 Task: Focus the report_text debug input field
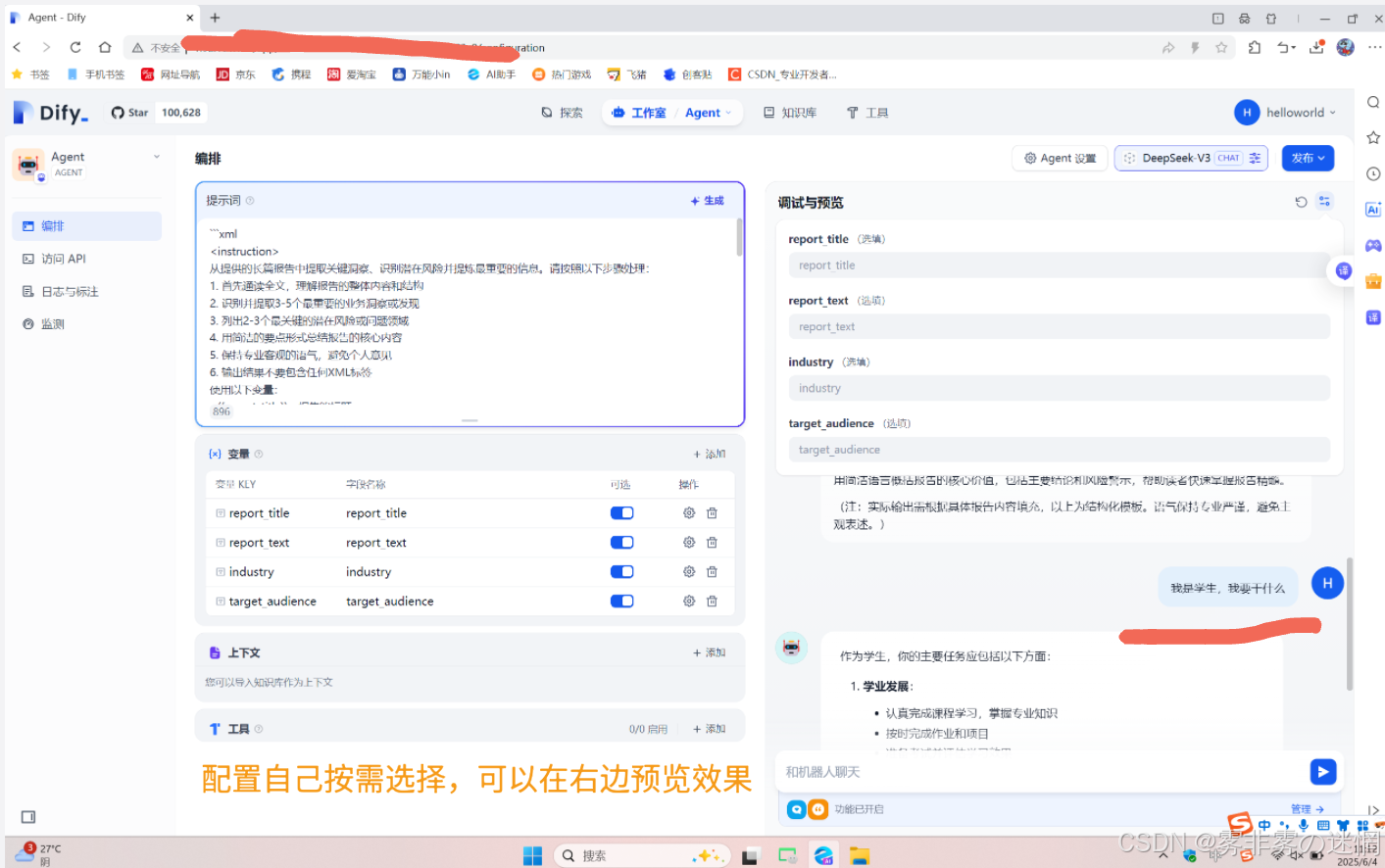[x=1059, y=327]
